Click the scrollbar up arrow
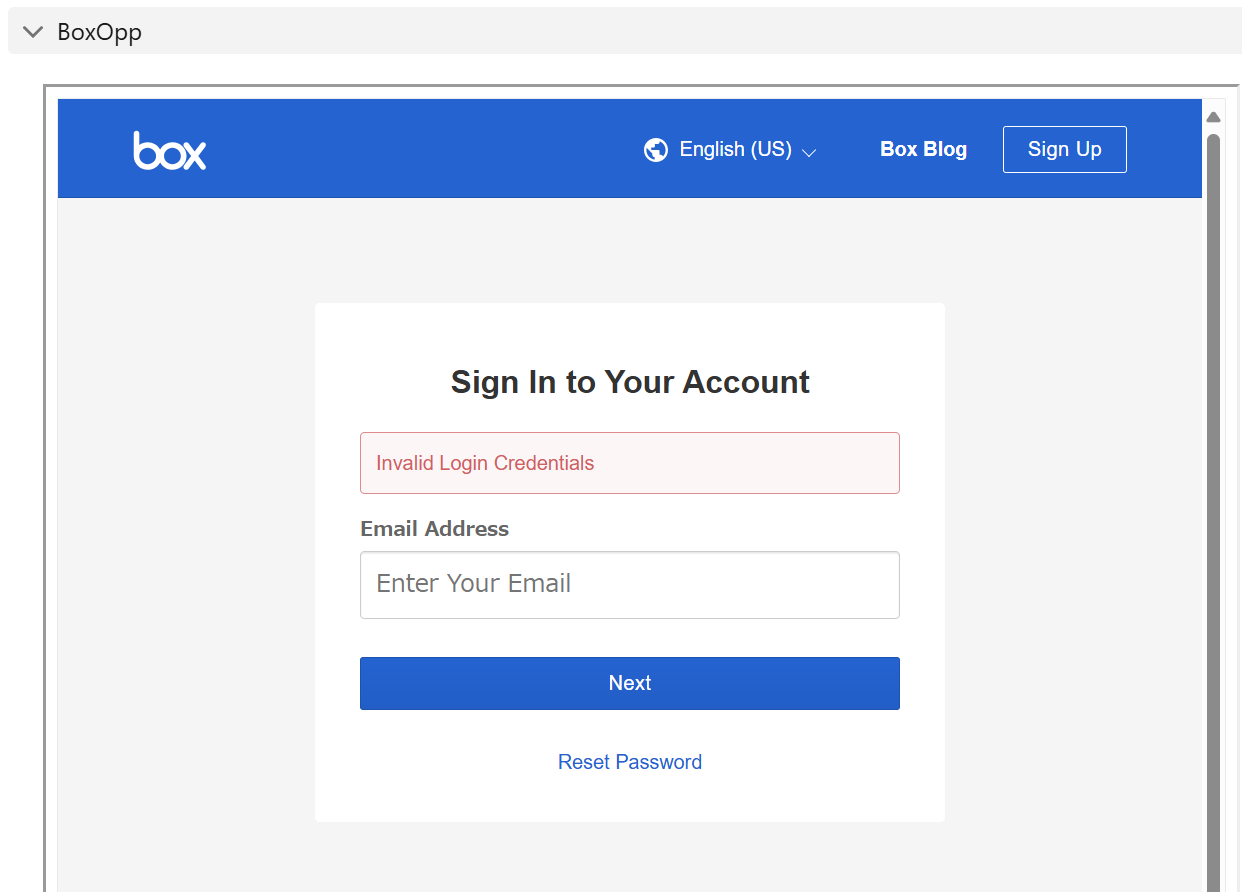Screen dimensions: 1242x892 pos(1214,117)
